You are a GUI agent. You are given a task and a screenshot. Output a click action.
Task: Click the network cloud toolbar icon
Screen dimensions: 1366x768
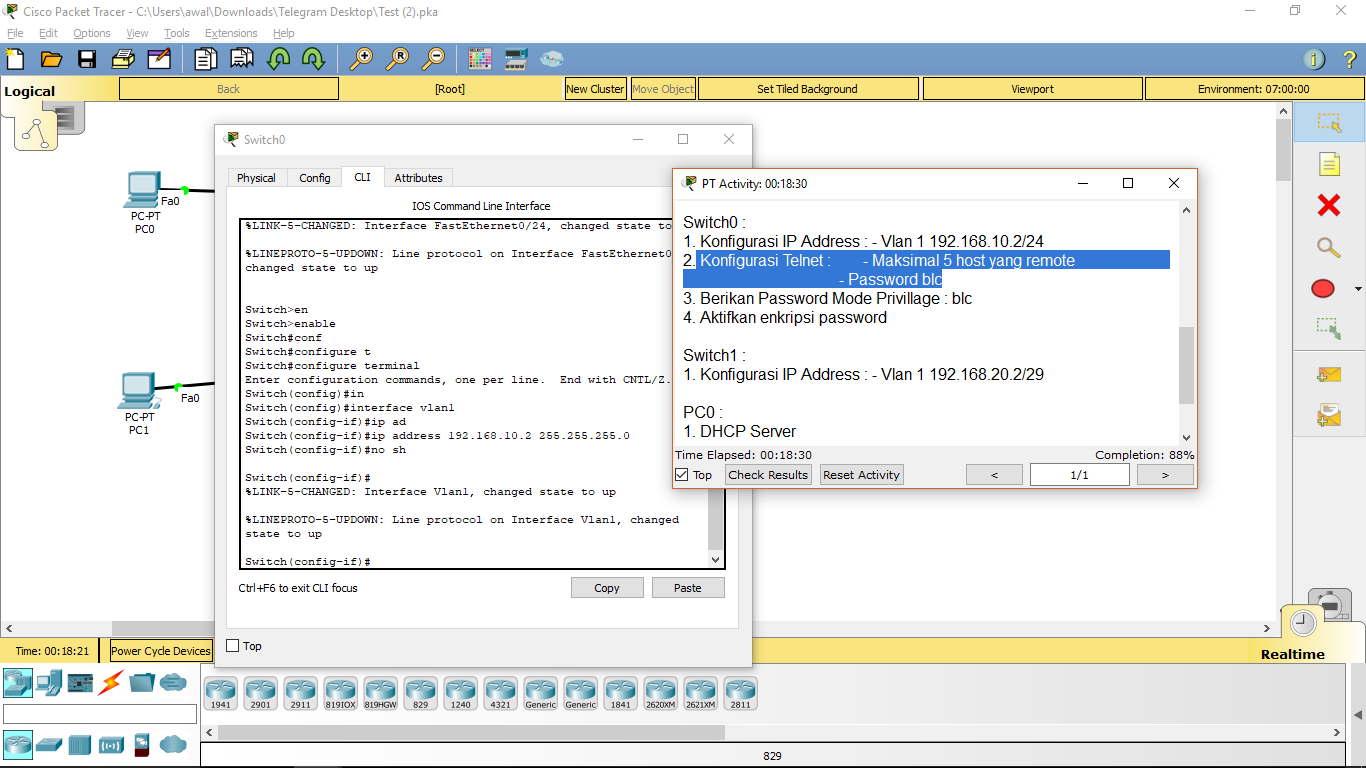coord(552,59)
